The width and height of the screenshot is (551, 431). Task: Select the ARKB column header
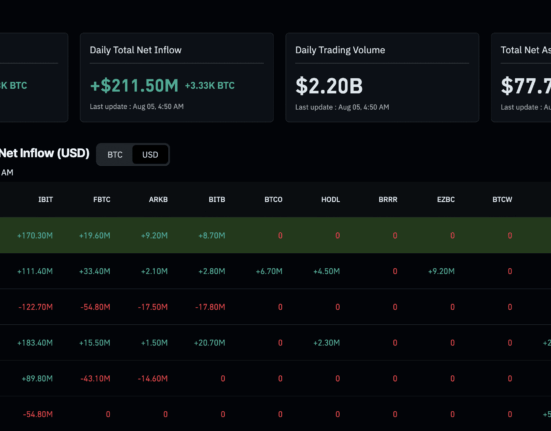[158, 200]
